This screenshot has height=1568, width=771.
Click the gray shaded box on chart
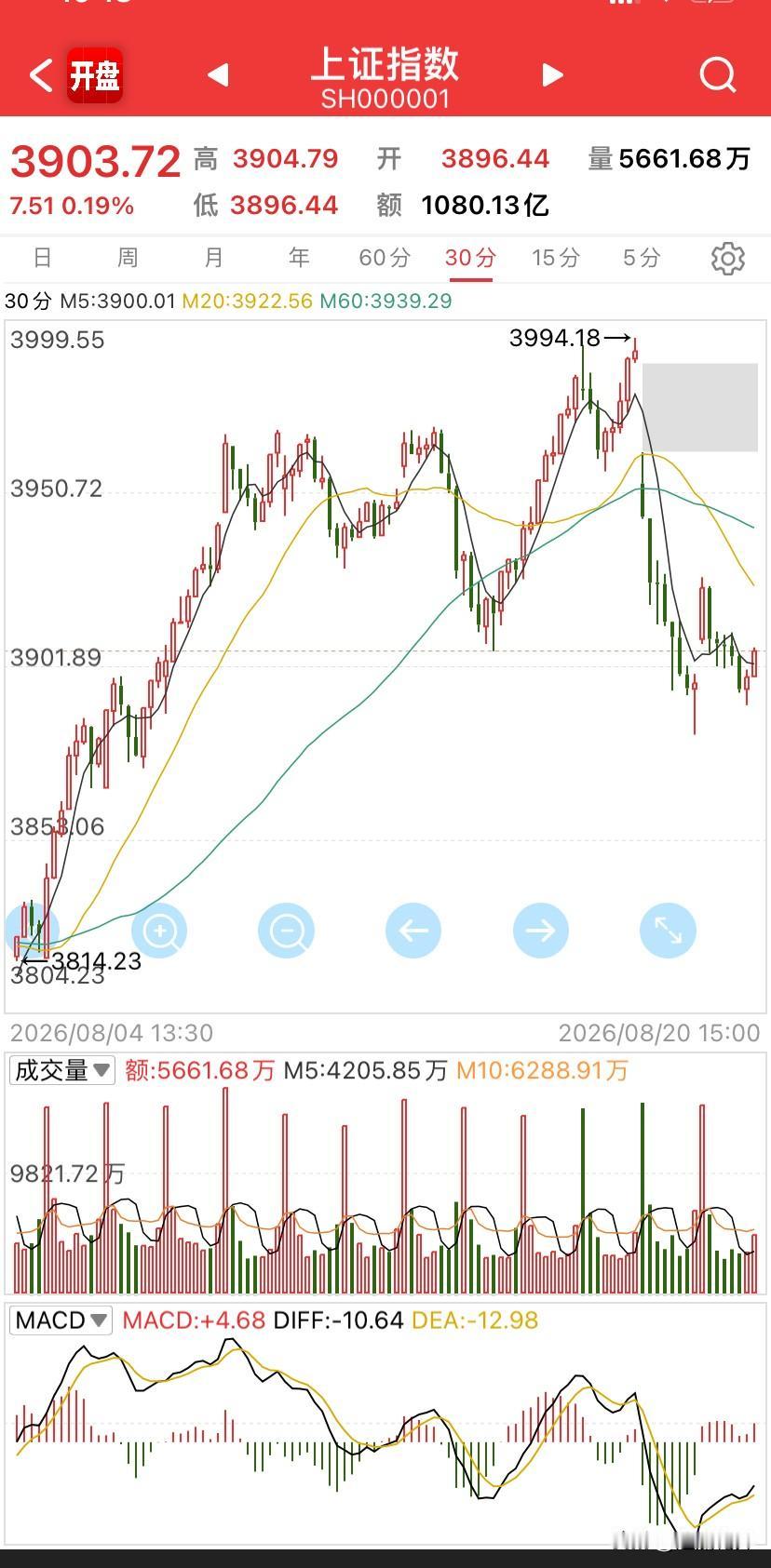(700, 408)
